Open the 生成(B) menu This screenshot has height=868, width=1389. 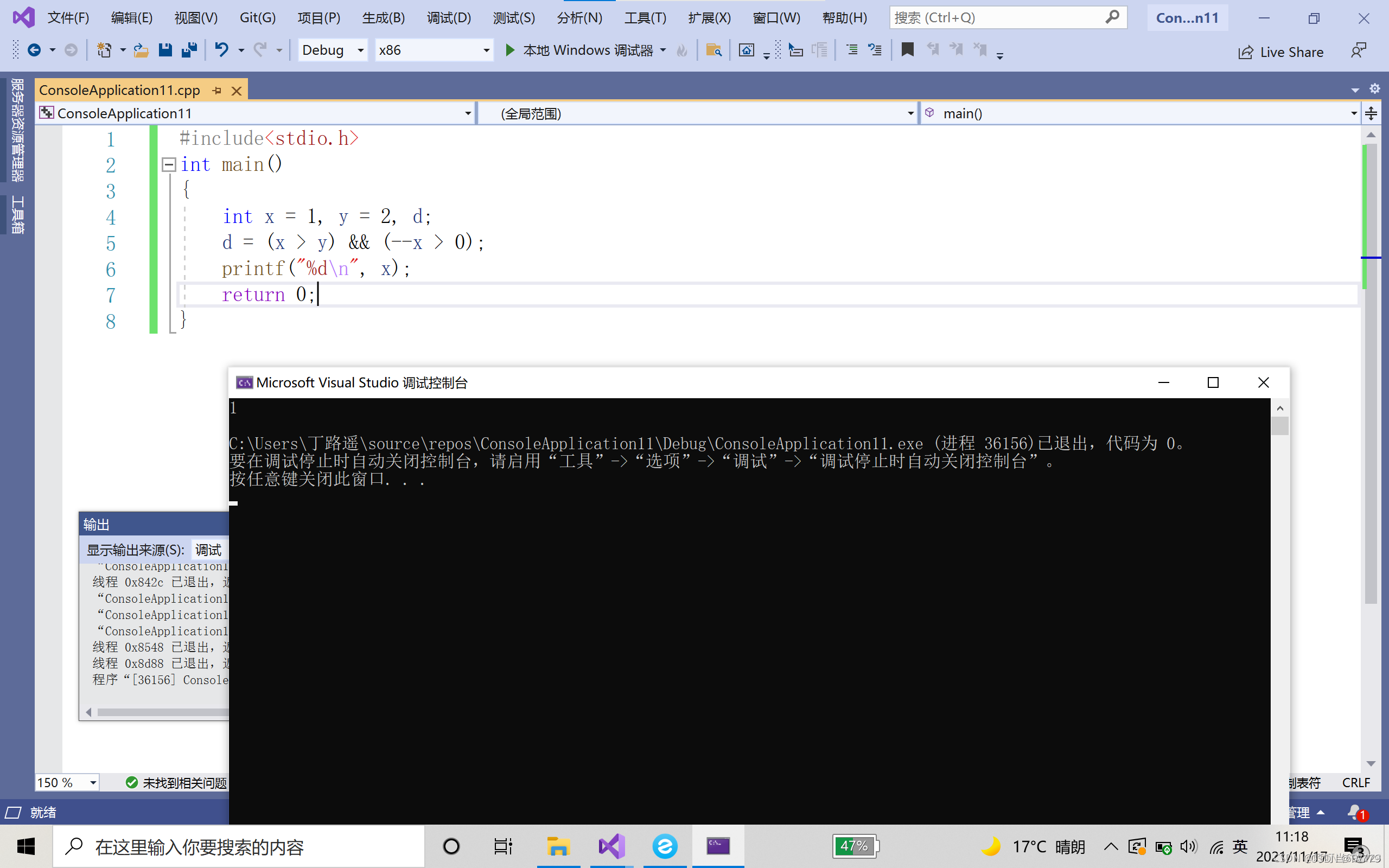[383, 18]
